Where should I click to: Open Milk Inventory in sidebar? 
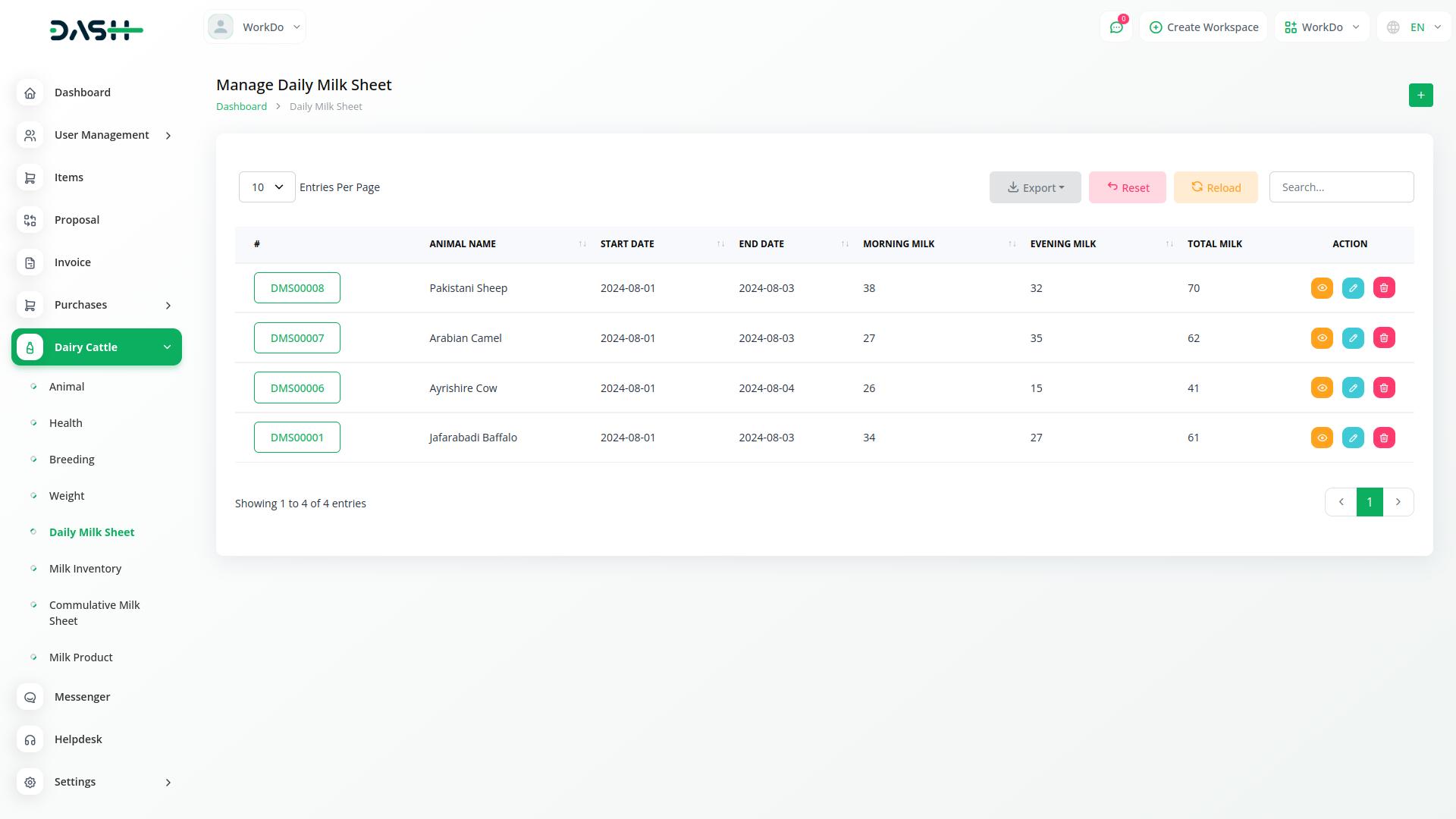pyautogui.click(x=85, y=569)
